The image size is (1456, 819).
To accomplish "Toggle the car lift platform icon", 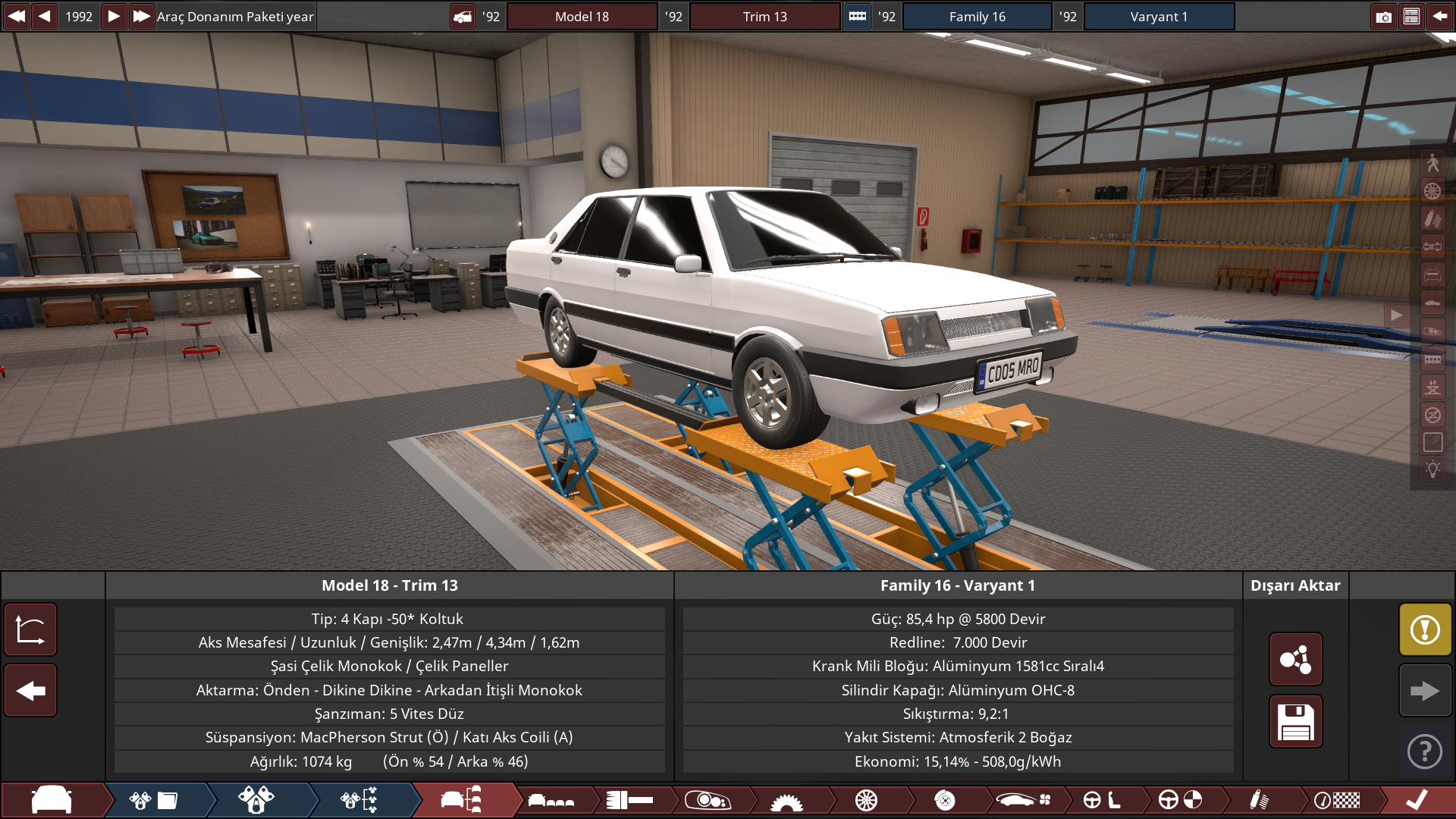I will pos(1432,387).
